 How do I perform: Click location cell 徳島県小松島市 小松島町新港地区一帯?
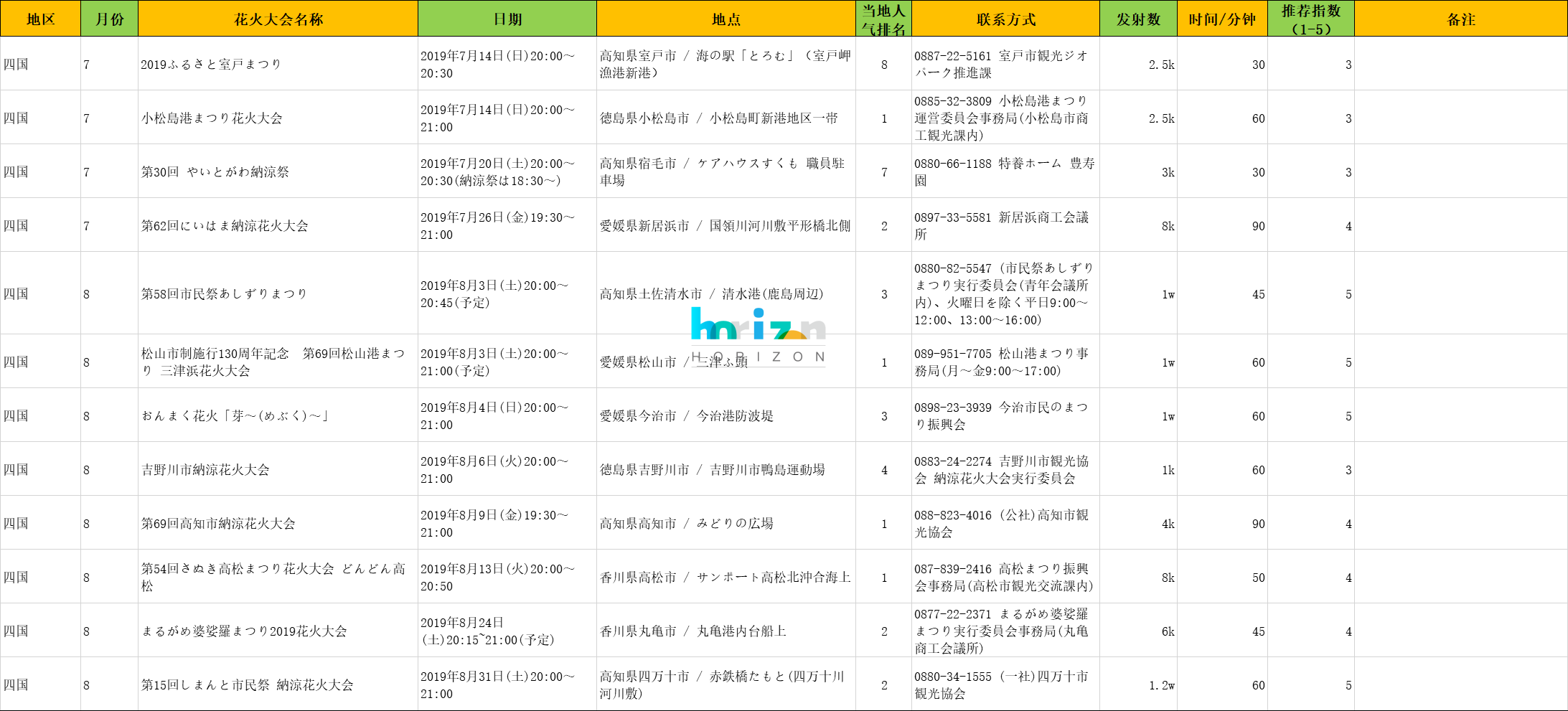[726, 118]
